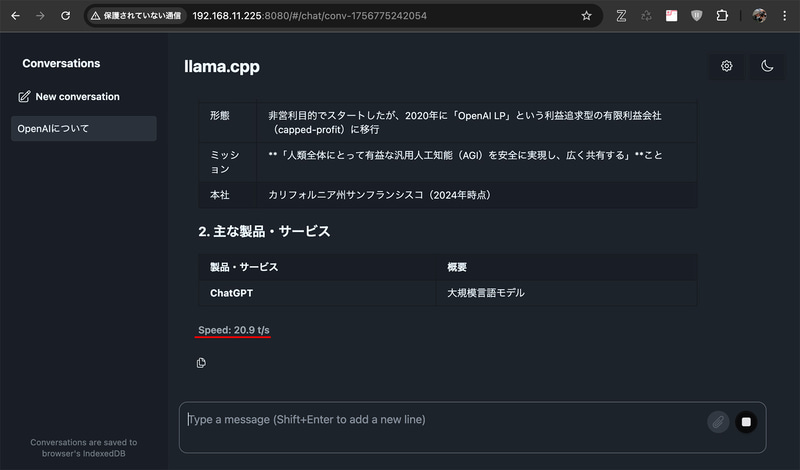This screenshot has height=470, width=800.
Task: Toggle dark mode moon icon
Action: (x=767, y=66)
